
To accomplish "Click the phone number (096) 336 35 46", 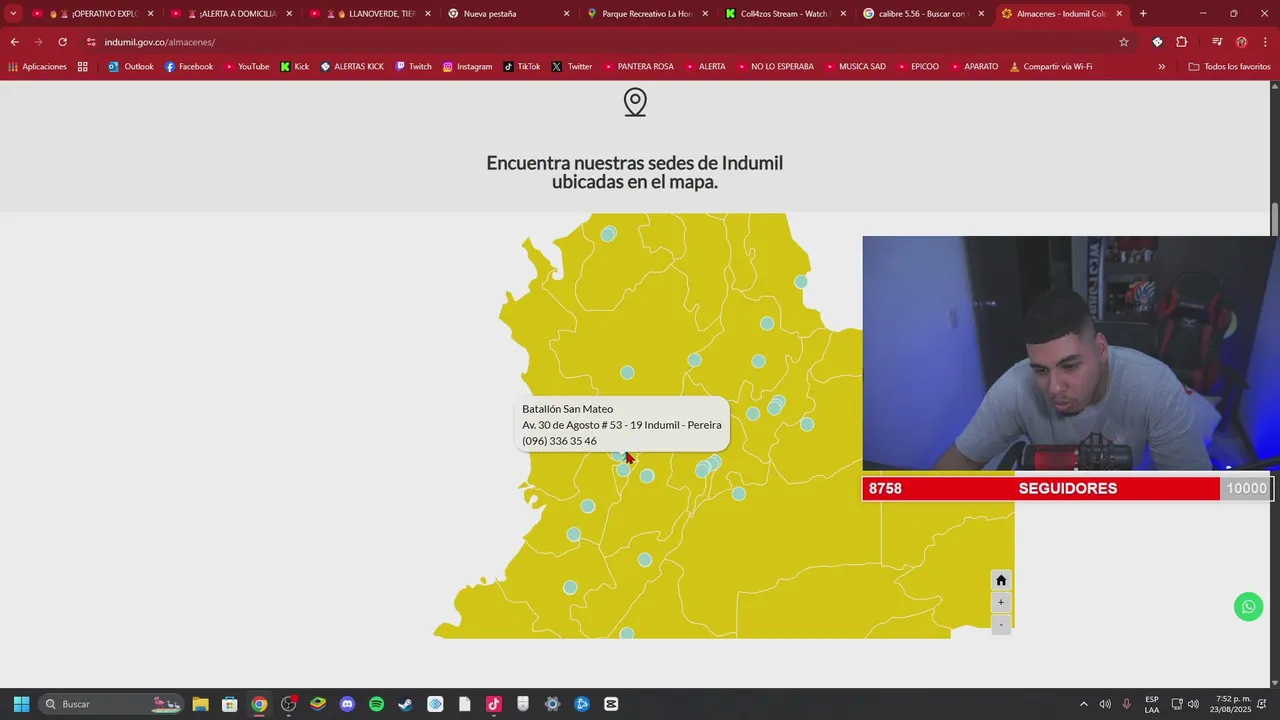I will coord(559,441).
